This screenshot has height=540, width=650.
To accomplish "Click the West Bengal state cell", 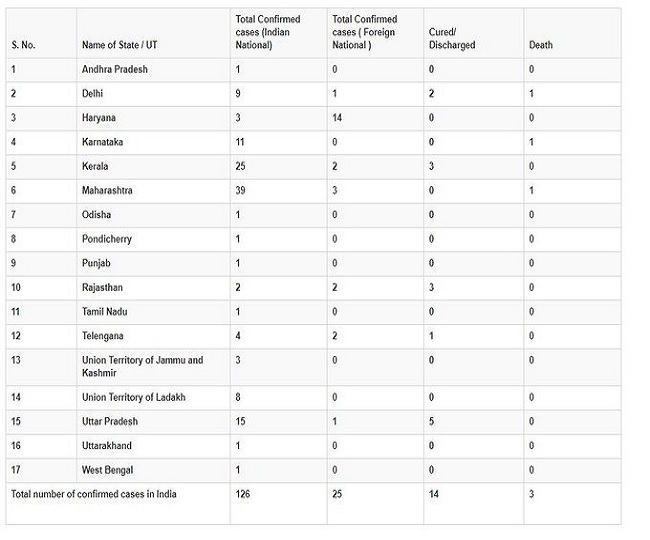I will [107, 470].
